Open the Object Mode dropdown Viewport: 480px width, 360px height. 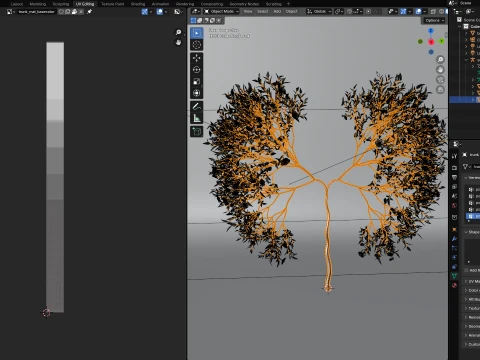[221, 12]
